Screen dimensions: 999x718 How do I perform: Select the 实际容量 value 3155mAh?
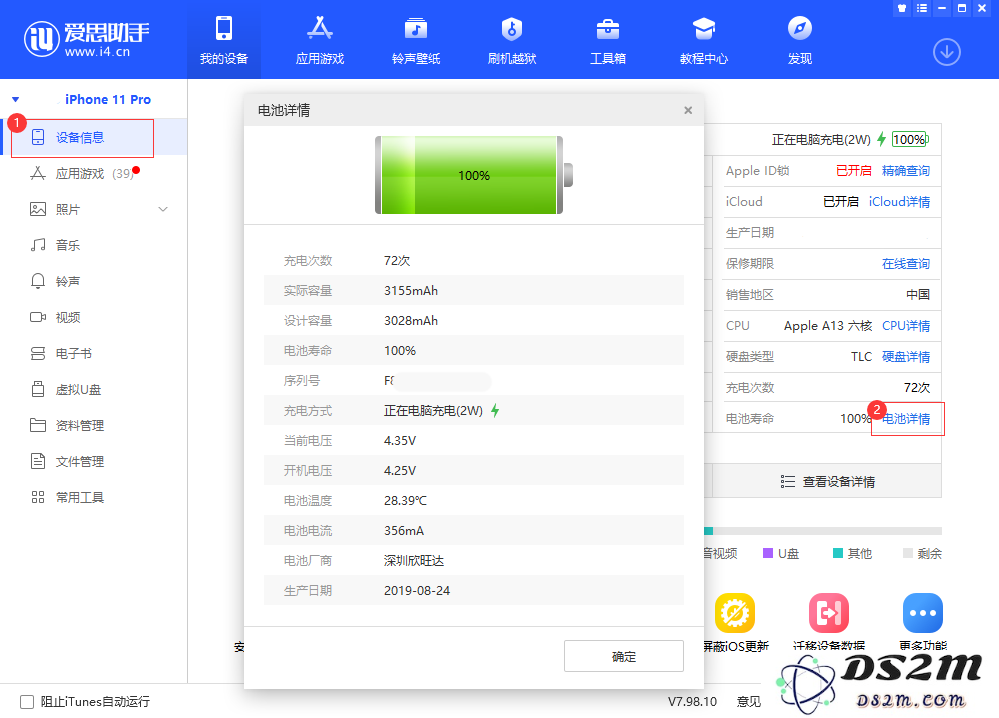point(411,291)
